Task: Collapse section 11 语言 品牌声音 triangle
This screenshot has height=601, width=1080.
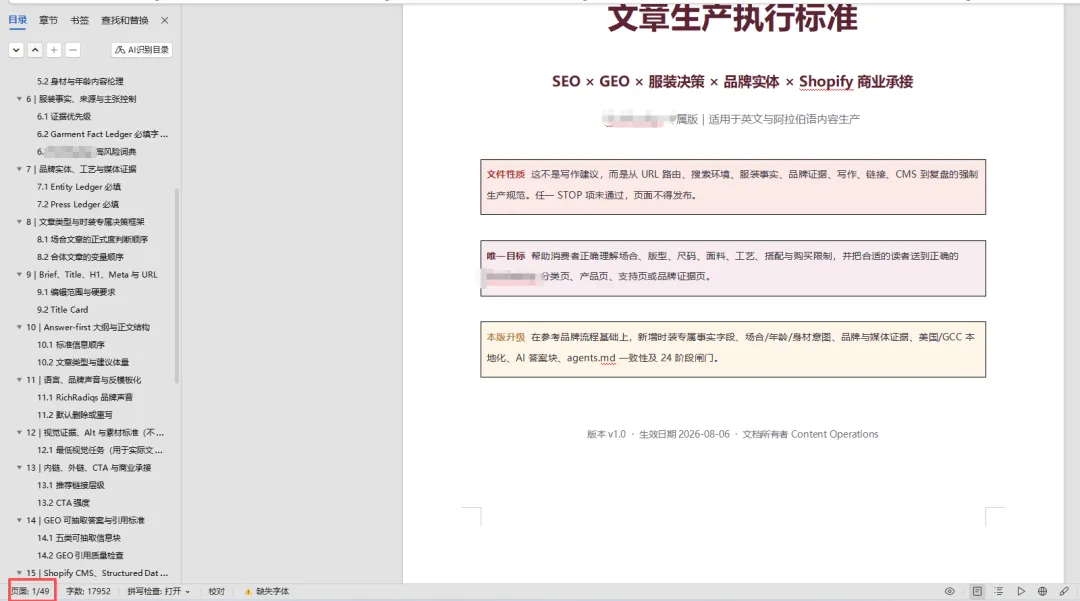Action: (19, 380)
